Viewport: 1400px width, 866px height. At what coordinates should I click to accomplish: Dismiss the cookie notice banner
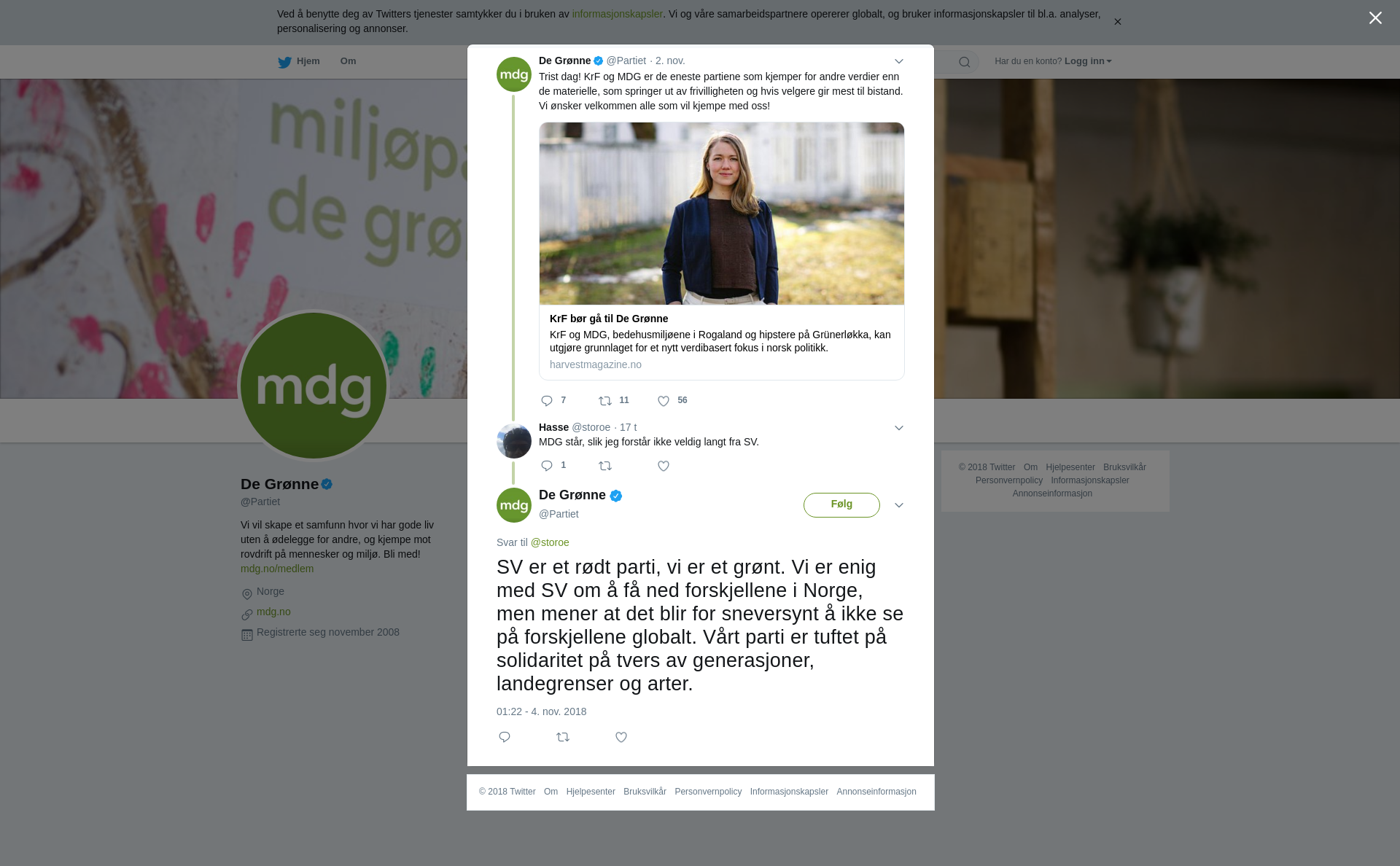click(1117, 22)
